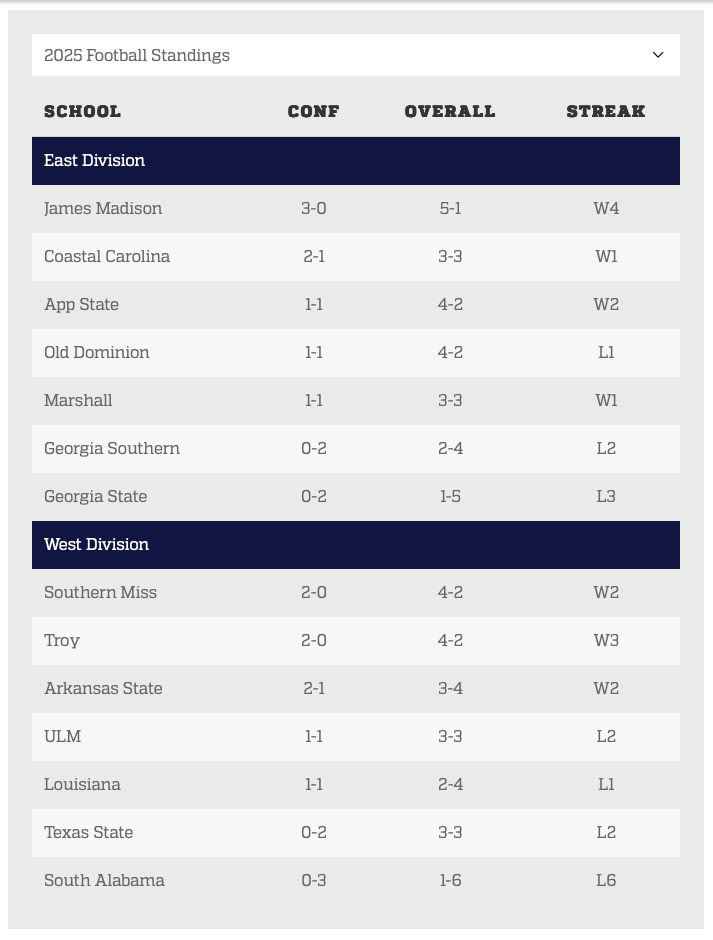Image resolution: width=713 pixels, height=940 pixels.
Task: Click the James Madison school name
Action: click(x=103, y=208)
